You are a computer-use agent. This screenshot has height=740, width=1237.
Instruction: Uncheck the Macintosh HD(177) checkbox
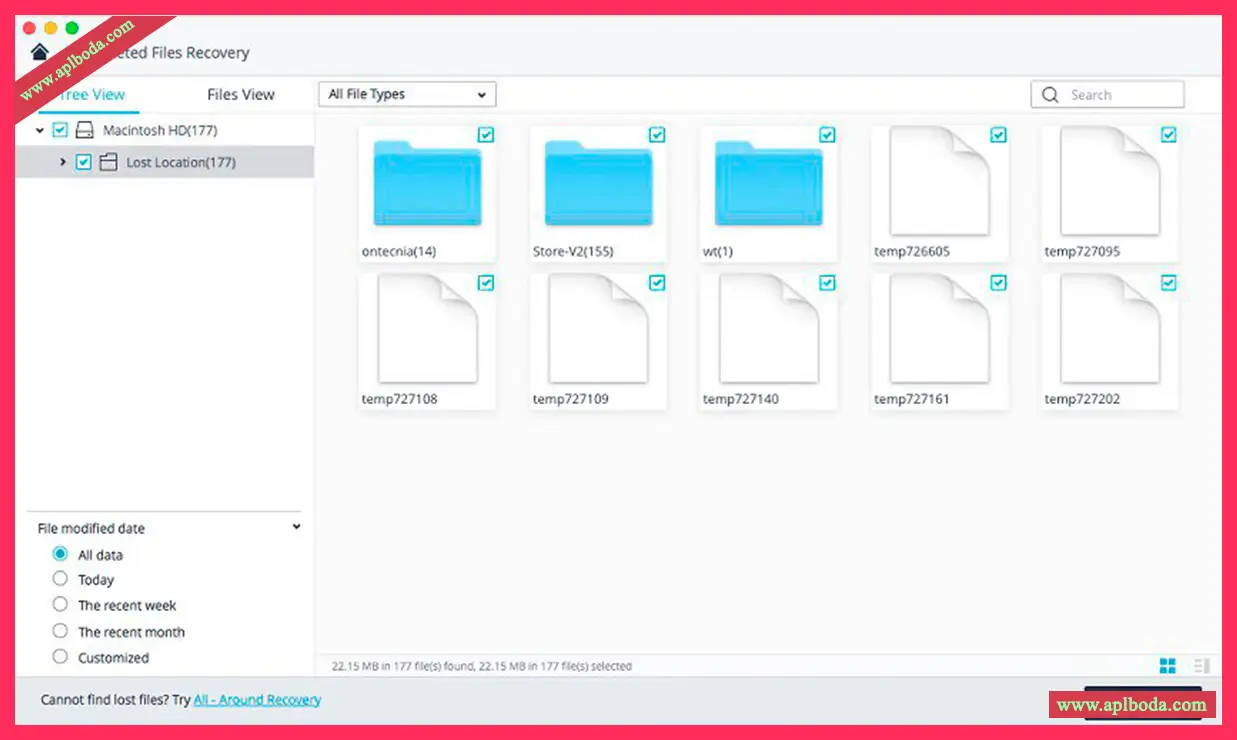[x=60, y=130]
